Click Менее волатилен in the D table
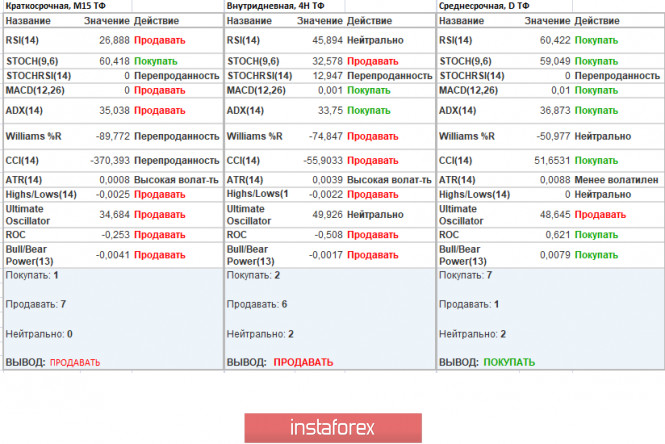This screenshot has width=665, height=444. pyautogui.click(x=617, y=180)
